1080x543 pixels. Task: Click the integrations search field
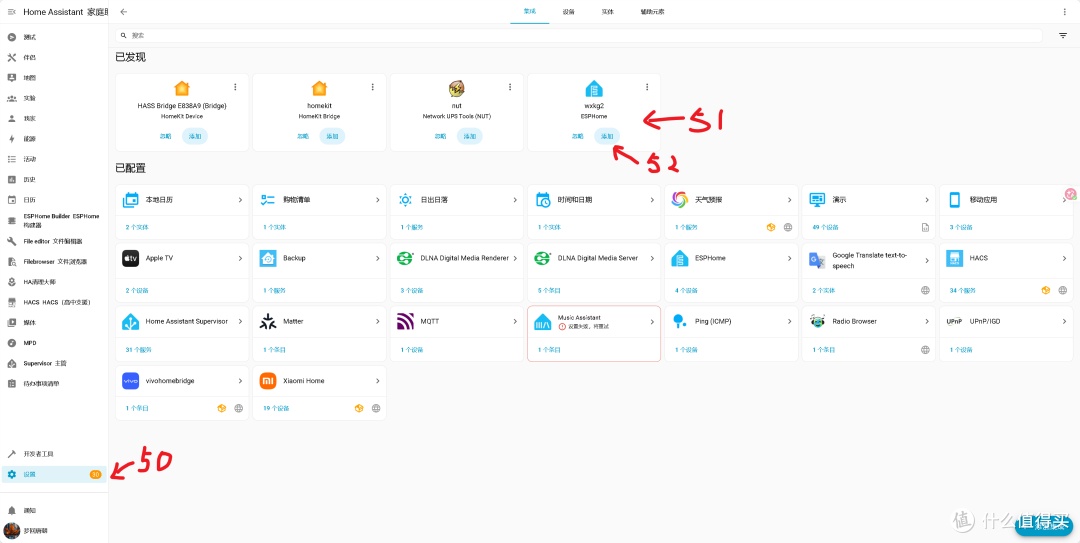579,35
